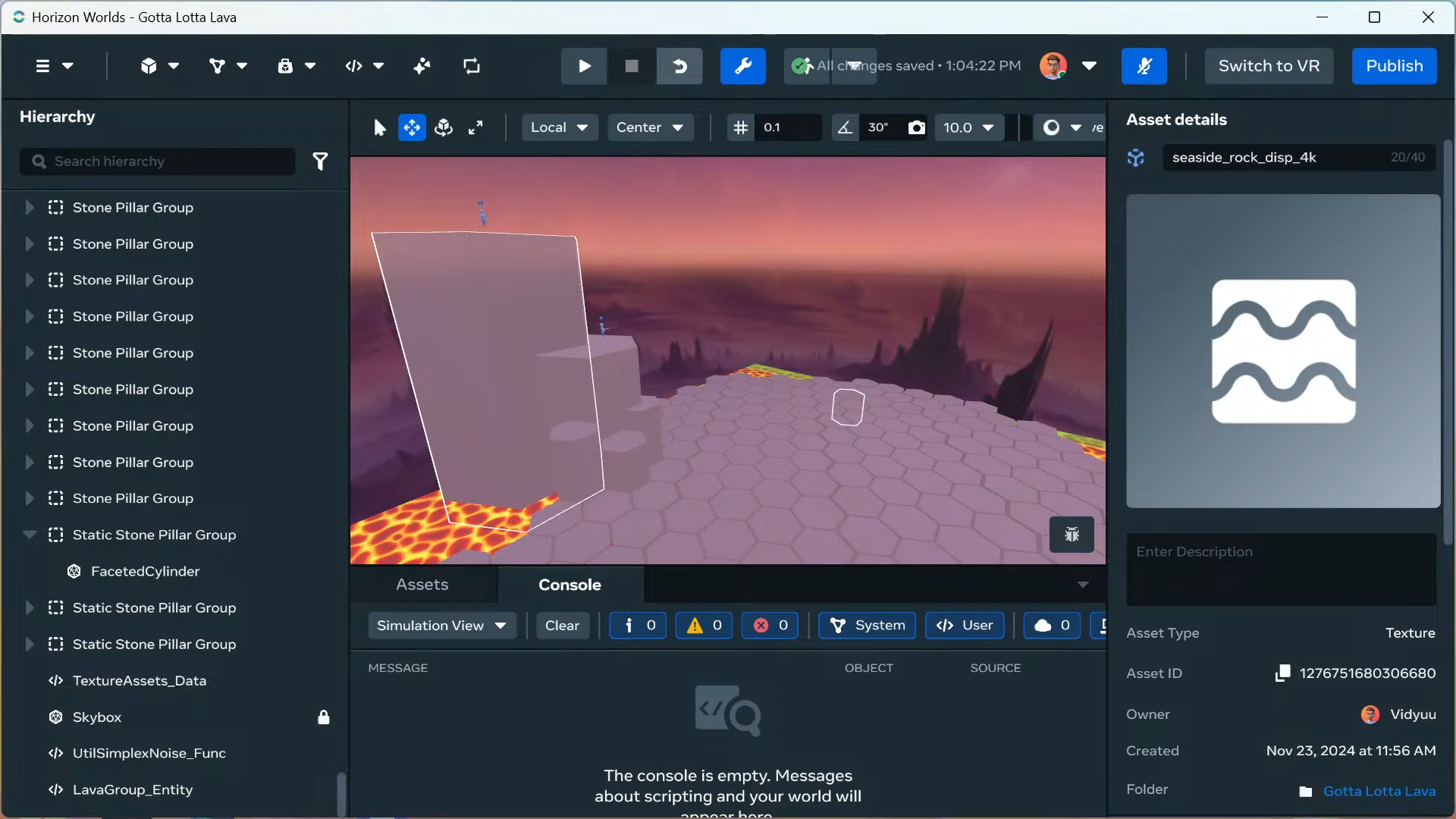Switch to the Assets tab
This screenshot has height=819, width=1456.
tap(422, 585)
